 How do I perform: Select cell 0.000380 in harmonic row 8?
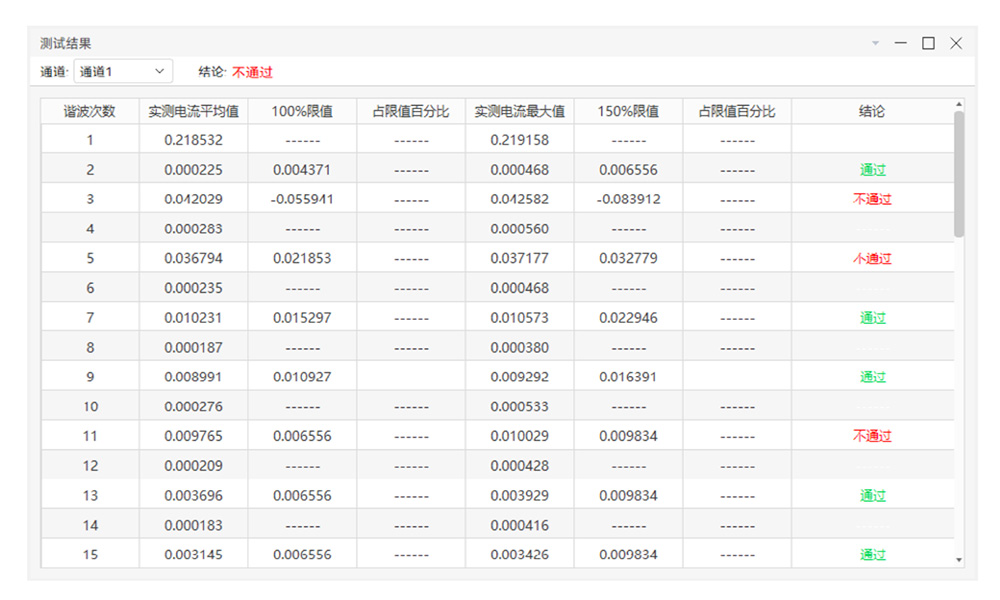[x=520, y=348]
